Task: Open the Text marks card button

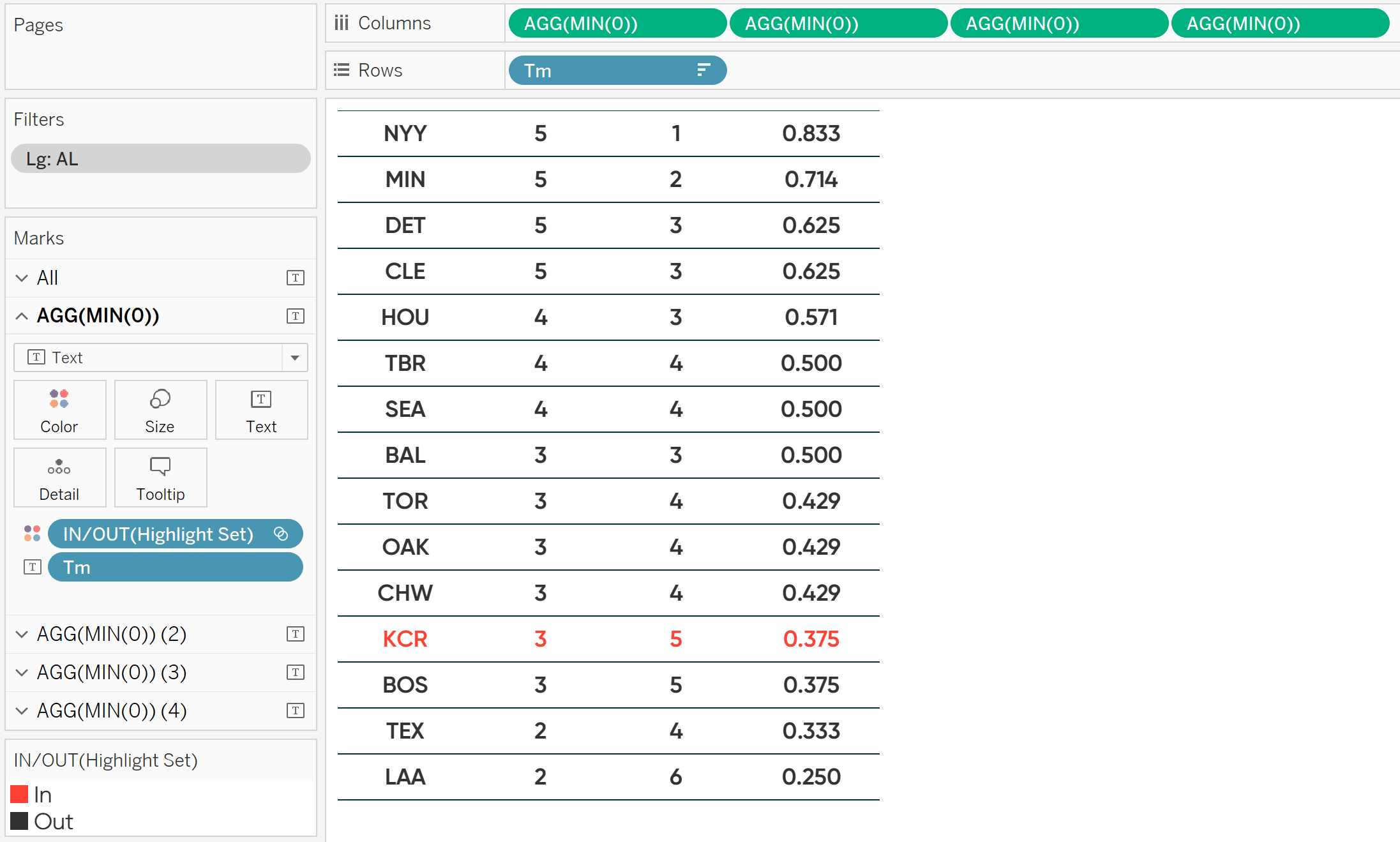Action: [x=261, y=410]
